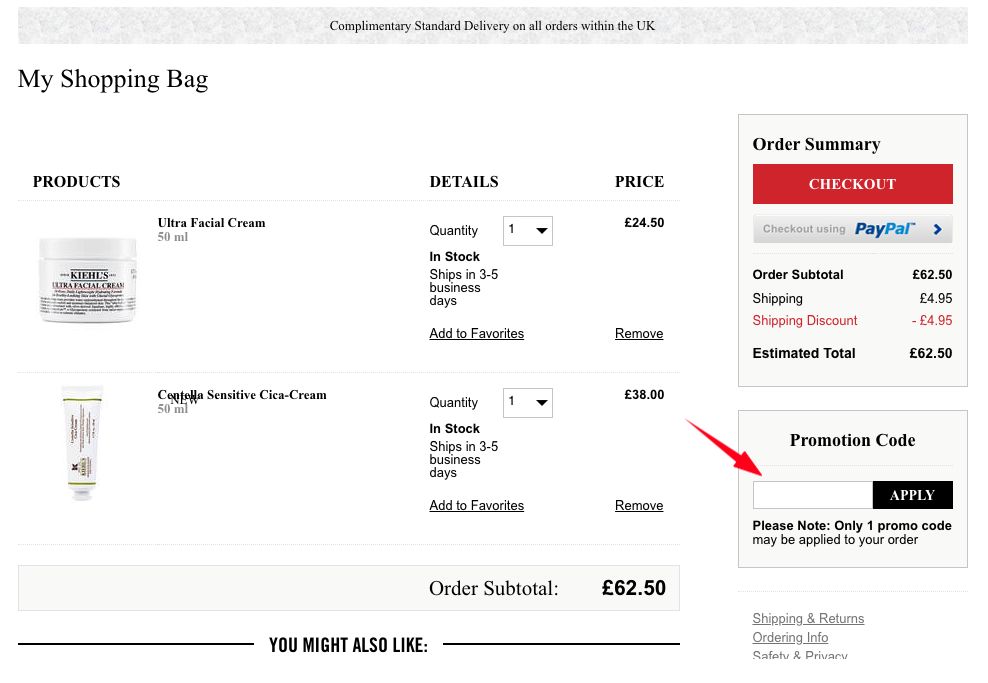Add Centella Cica-Cream to Favorites
988x683 pixels.
(x=476, y=506)
